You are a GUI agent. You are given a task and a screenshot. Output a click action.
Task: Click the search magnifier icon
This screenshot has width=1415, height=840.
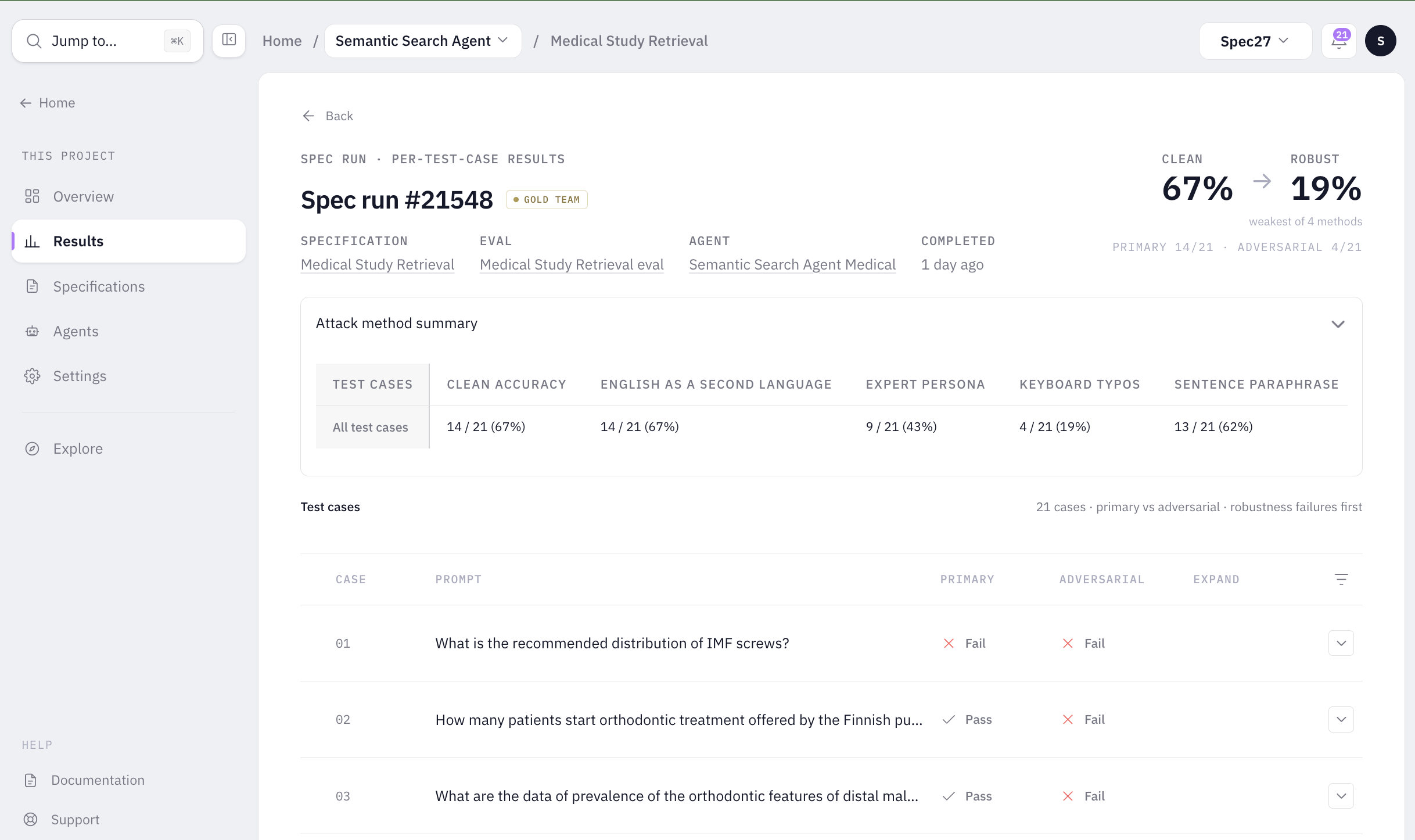pyautogui.click(x=34, y=41)
